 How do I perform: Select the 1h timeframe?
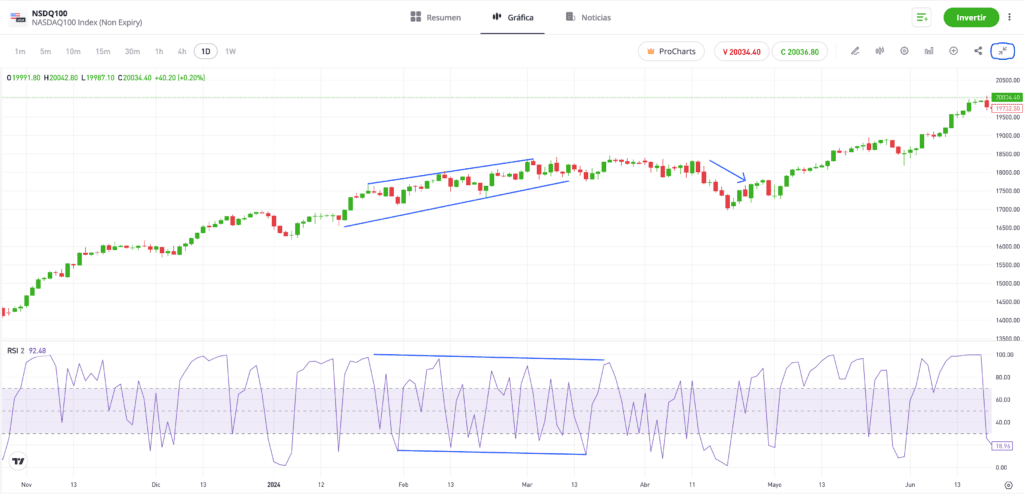(159, 51)
